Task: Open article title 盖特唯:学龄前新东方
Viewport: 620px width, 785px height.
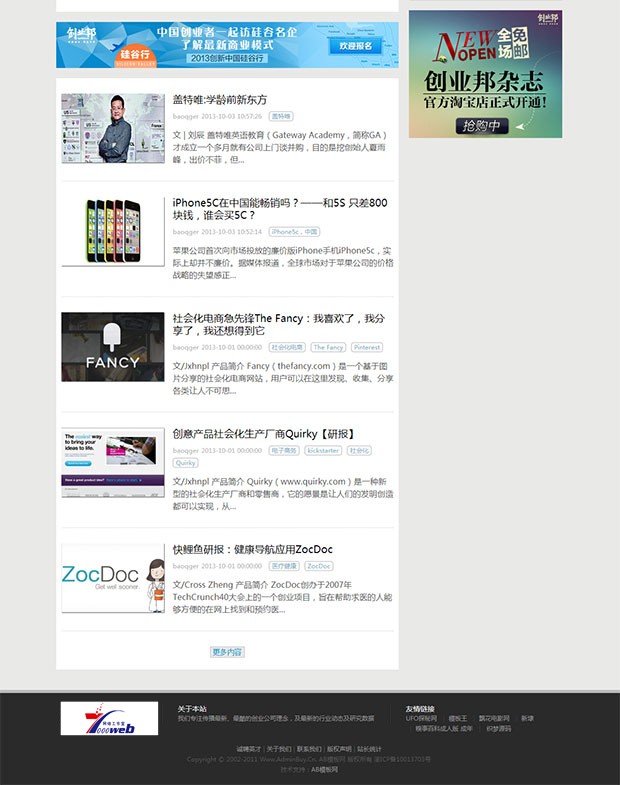Action: point(220,100)
